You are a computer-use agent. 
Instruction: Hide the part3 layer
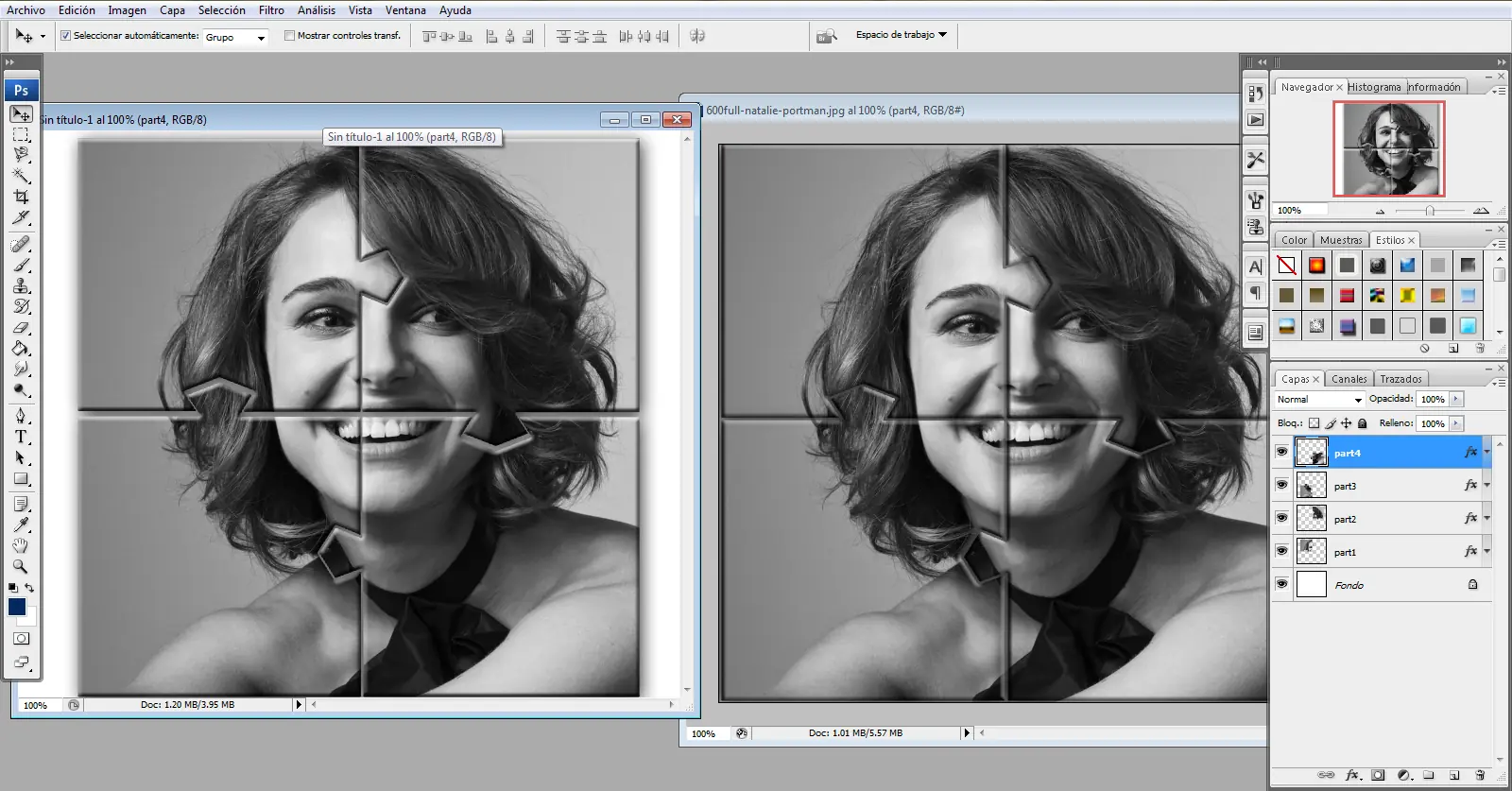pyautogui.click(x=1281, y=485)
